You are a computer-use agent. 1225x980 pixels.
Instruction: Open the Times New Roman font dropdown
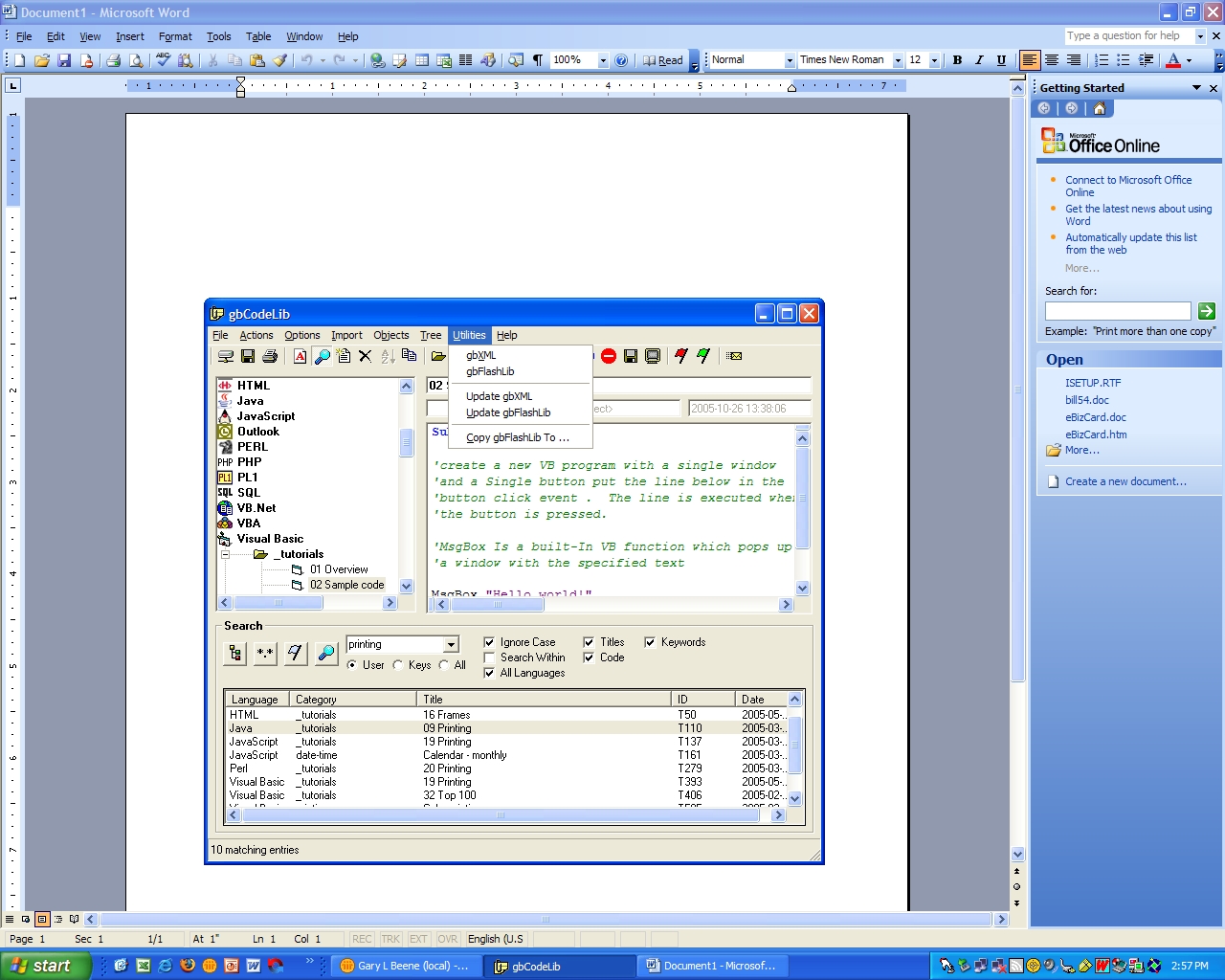[x=898, y=60]
